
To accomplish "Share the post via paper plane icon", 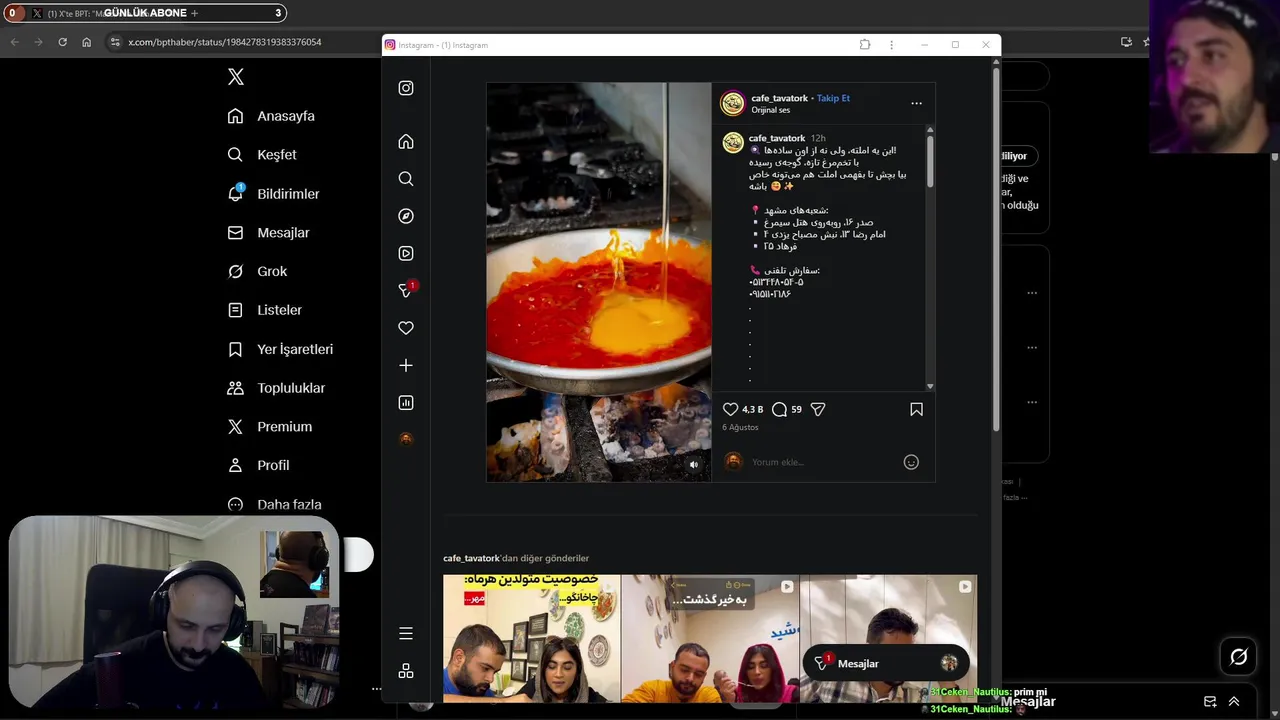I will [x=818, y=409].
